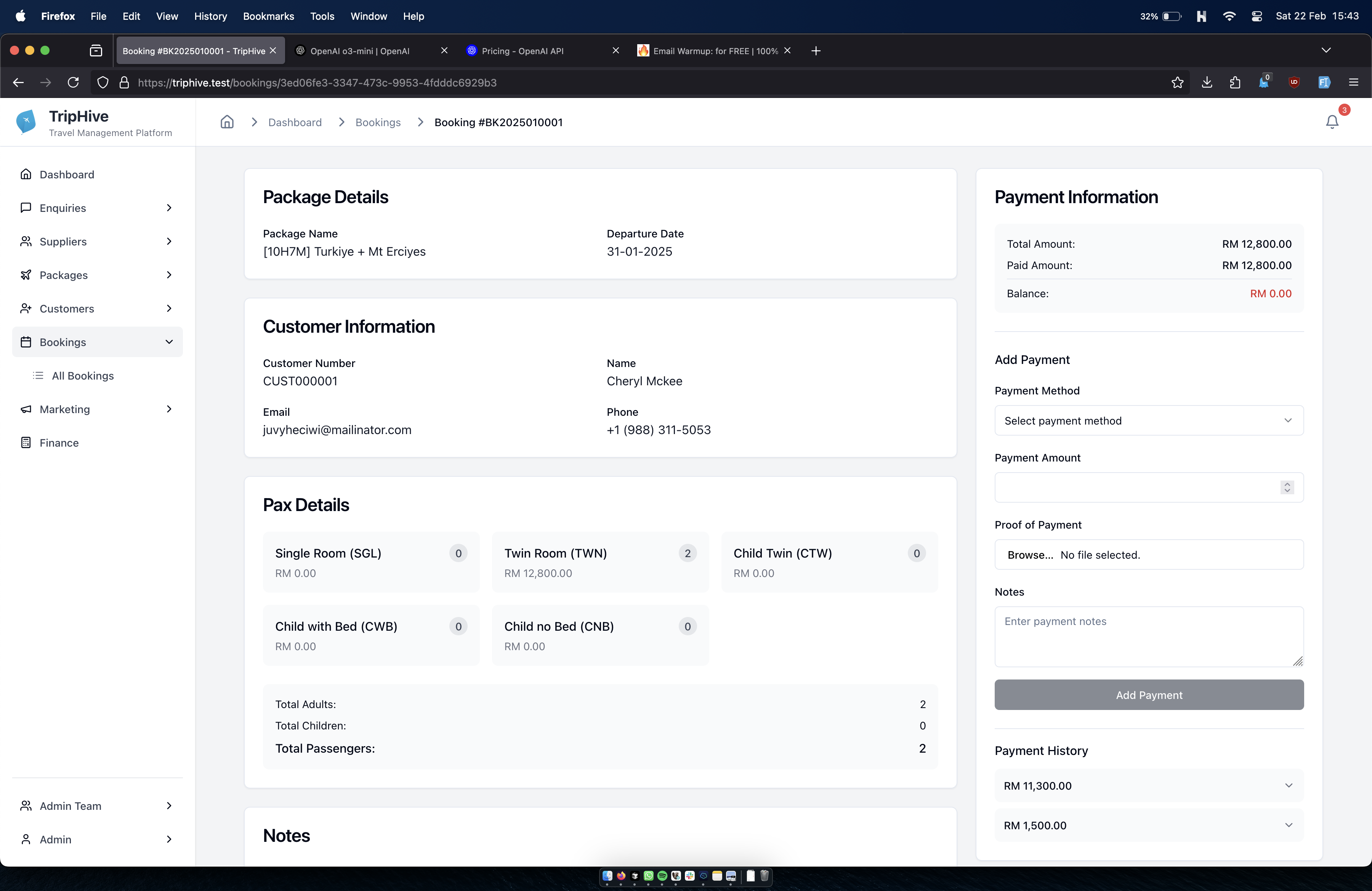Click the tracking protection shield icon
The image size is (1372, 891).
pos(103,82)
